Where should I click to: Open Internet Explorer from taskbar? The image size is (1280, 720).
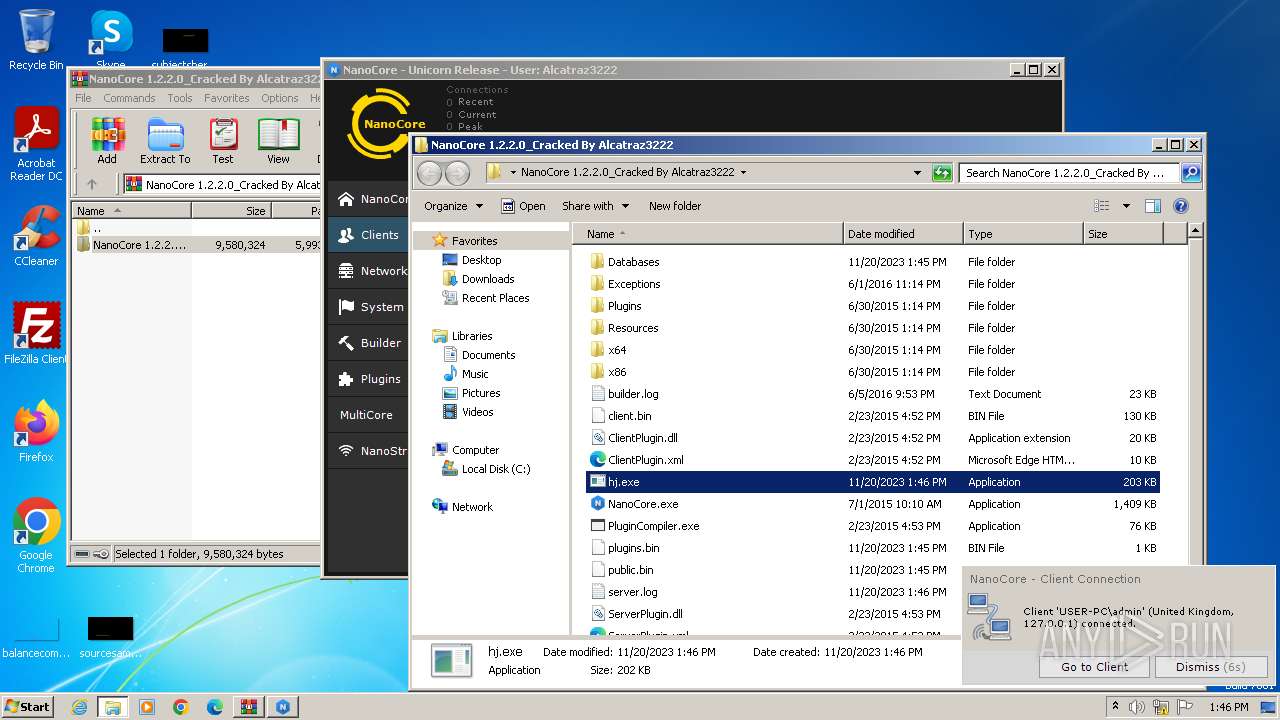point(79,707)
